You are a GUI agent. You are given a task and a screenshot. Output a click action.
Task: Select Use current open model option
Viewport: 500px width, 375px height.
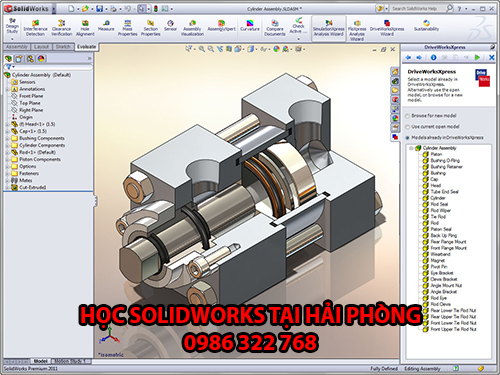point(407,127)
